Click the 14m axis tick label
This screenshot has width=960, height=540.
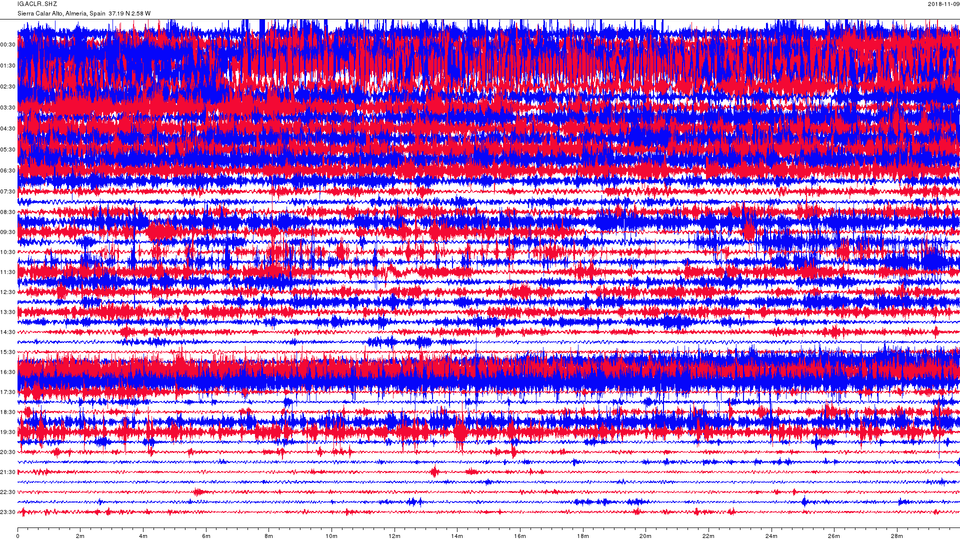tap(457, 536)
